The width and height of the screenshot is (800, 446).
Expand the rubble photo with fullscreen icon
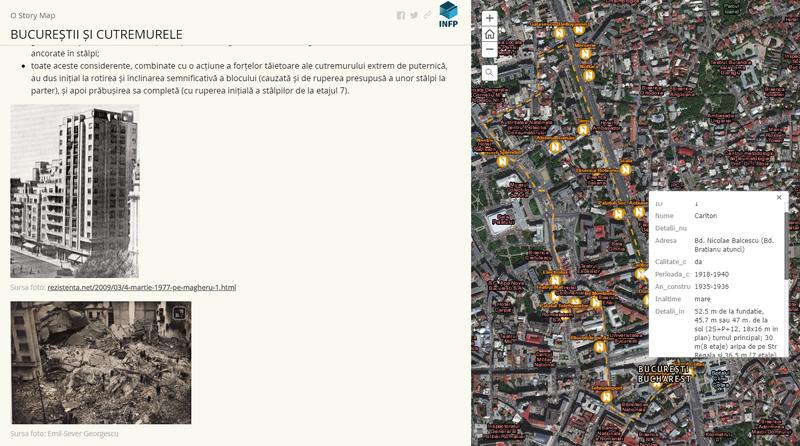[x=179, y=312]
